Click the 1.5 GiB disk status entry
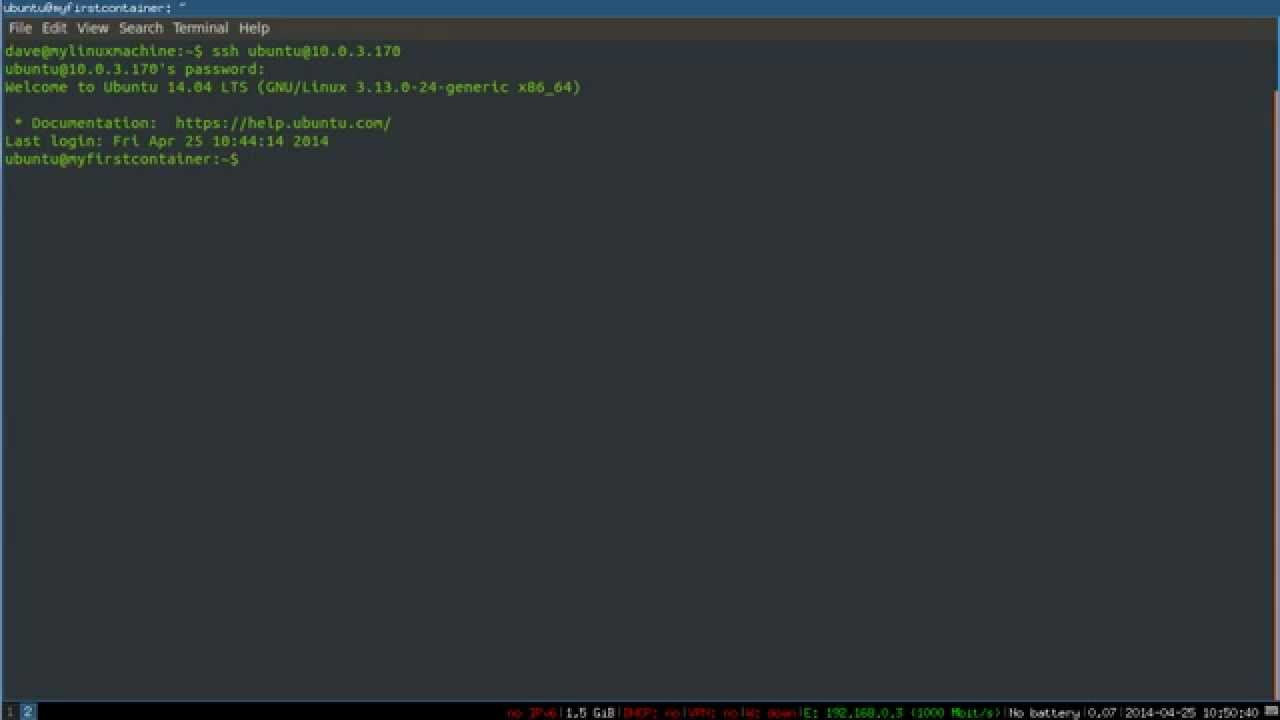This screenshot has height=720, width=1280. pyautogui.click(x=590, y=713)
